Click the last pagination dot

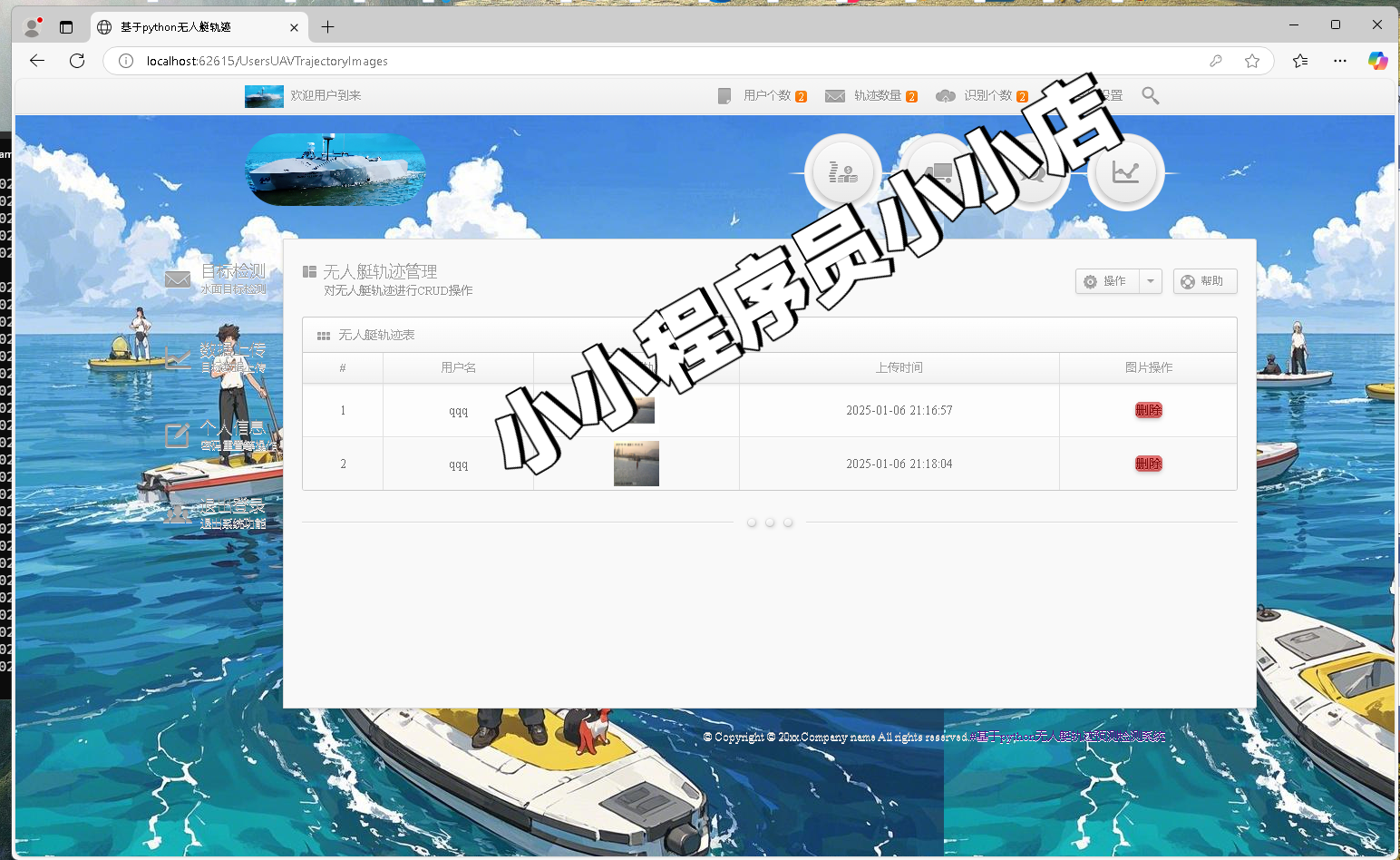[x=788, y=523]
